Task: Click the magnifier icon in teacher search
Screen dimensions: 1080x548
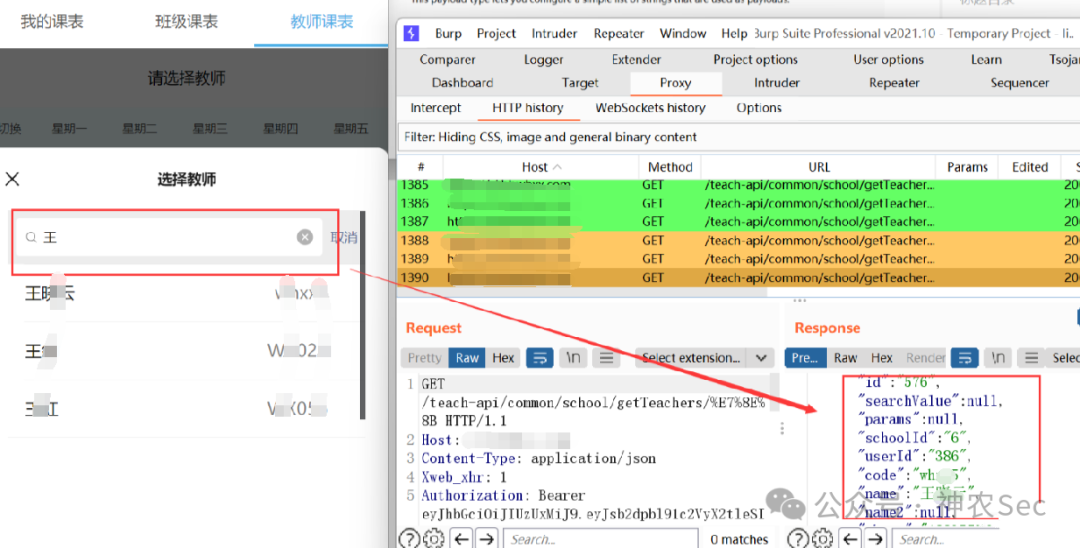Action: (x=31, y=238)
